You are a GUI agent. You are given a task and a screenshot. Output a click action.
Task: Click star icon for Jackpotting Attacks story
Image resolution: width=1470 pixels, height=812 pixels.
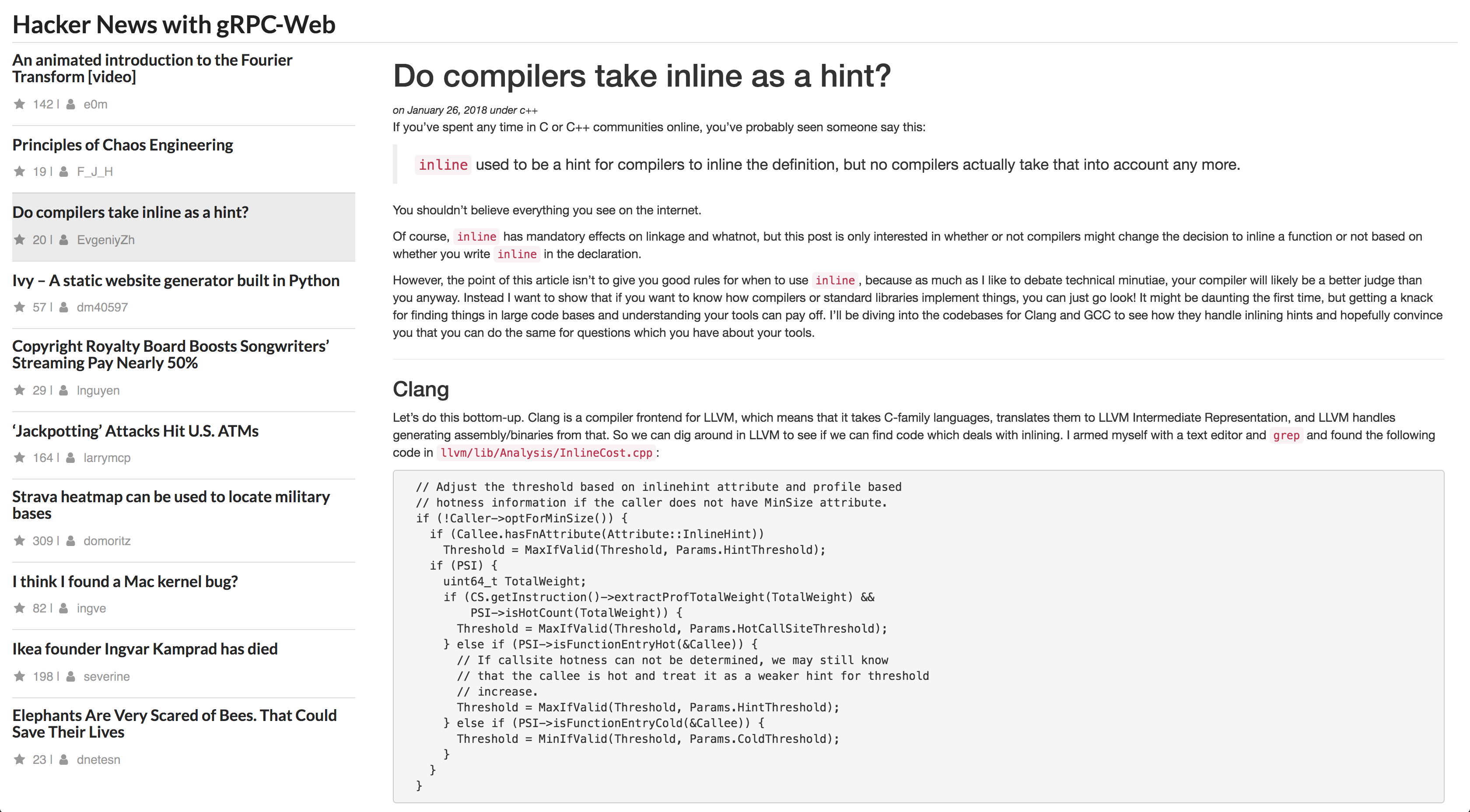(19, 458)
